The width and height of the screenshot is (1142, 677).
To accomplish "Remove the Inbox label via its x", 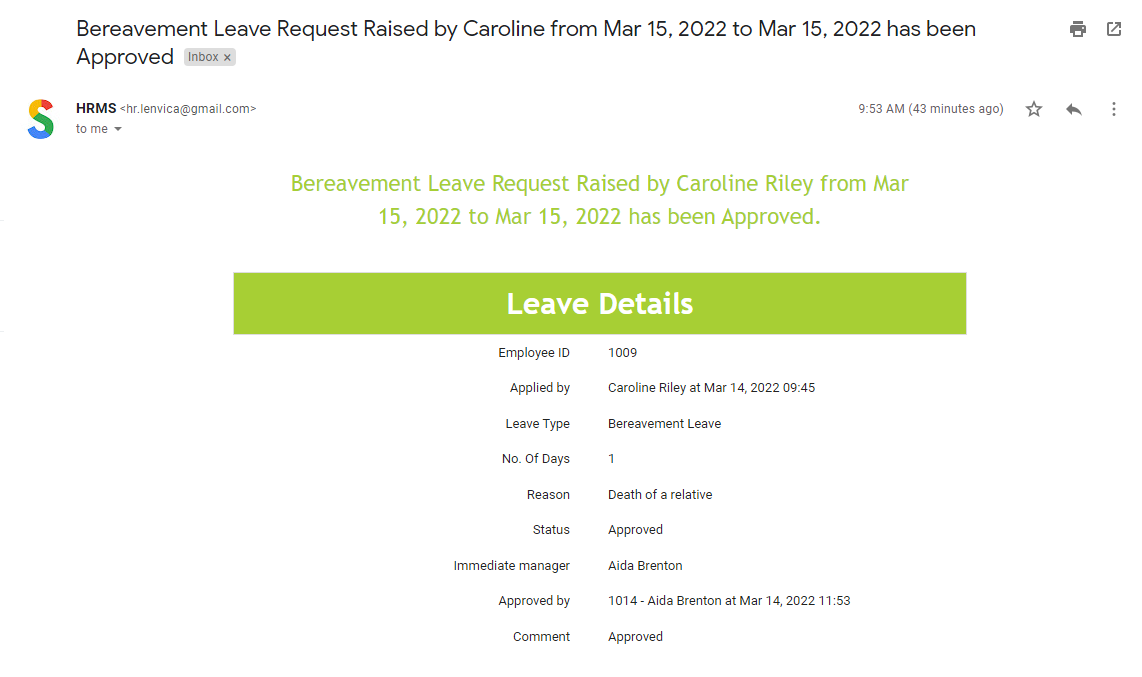I will click(227, 58).
